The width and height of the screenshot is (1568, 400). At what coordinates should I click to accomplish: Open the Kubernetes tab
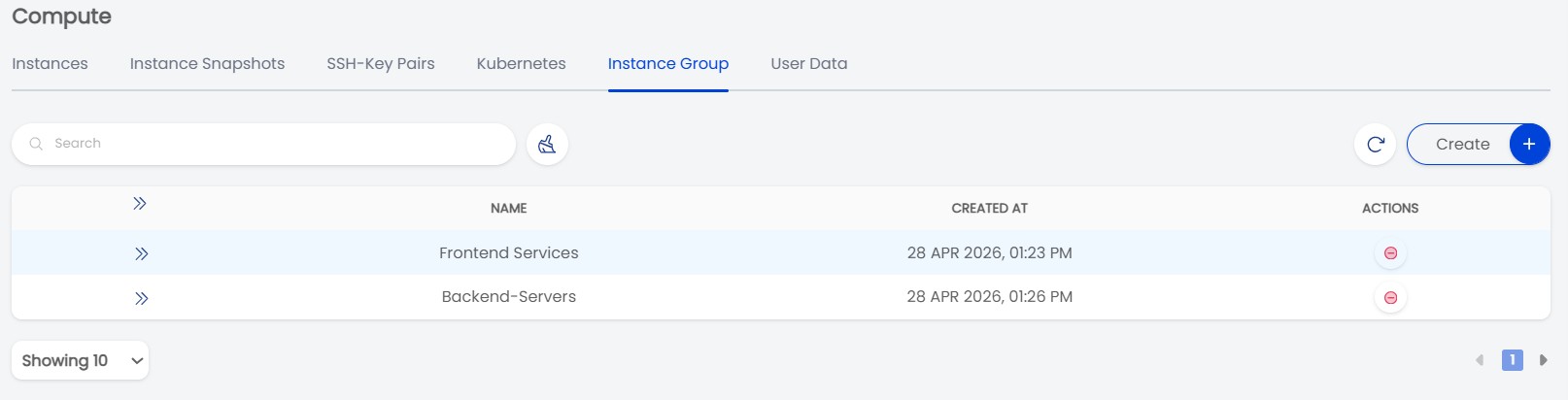(521, 64)
